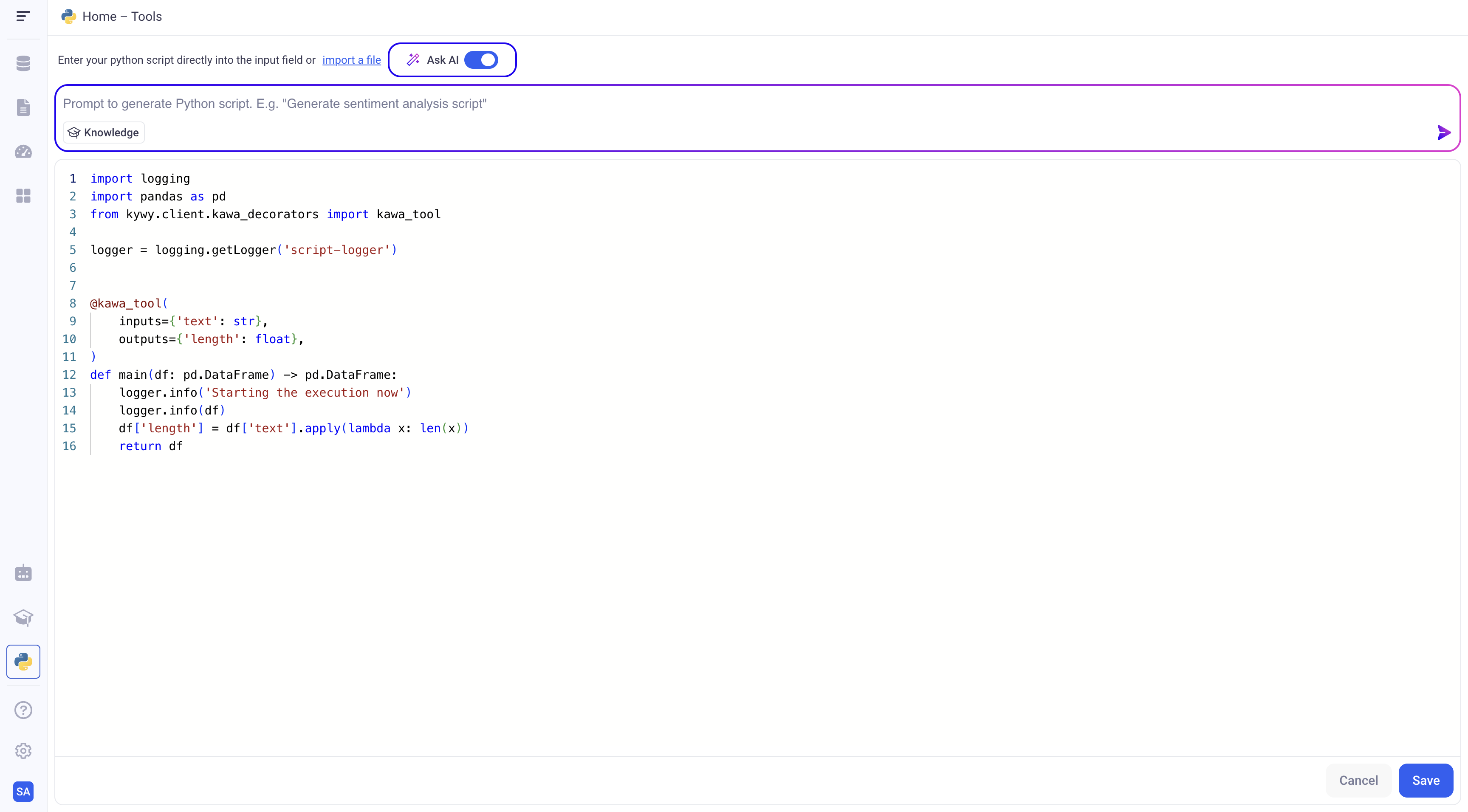The image size is (1468, 812).
Task: Send the AI prompt with arrow icon
Action: 1443,133
